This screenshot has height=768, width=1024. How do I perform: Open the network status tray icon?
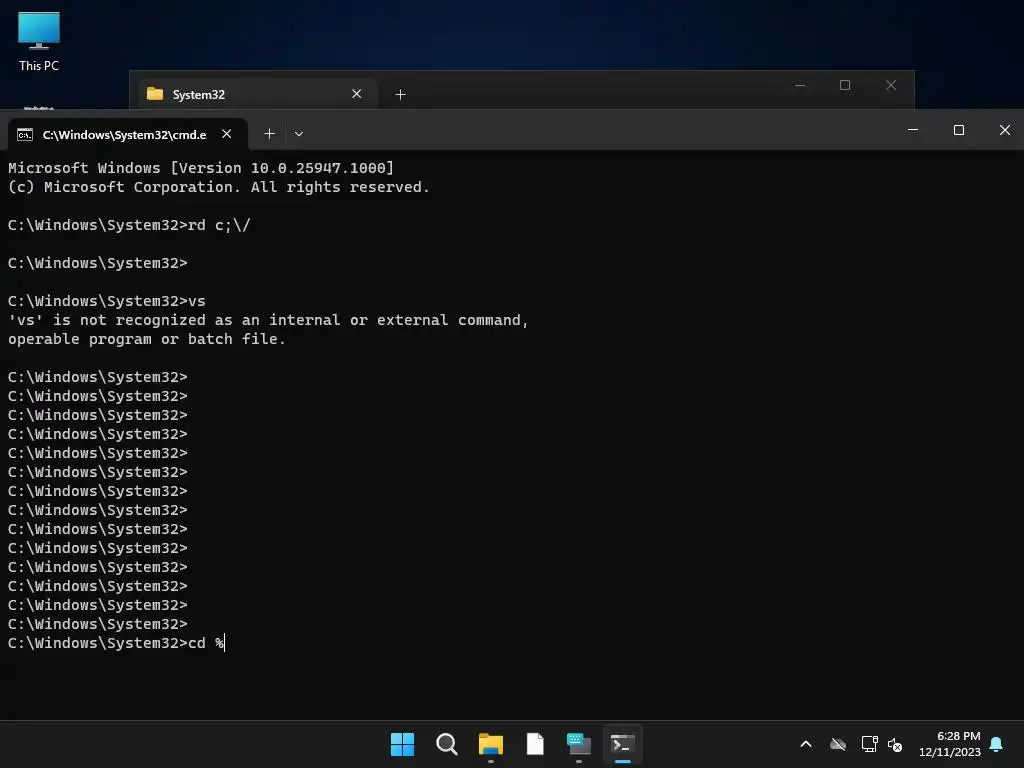pyautogui.click(x=869, y=744)
